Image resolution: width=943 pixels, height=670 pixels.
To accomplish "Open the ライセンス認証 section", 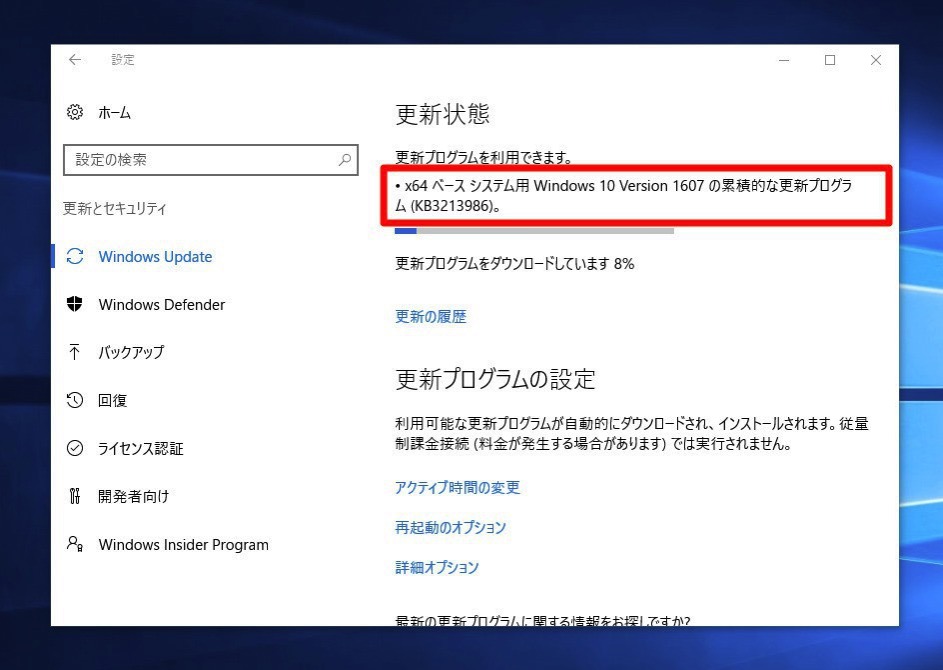I will point(141,448).
